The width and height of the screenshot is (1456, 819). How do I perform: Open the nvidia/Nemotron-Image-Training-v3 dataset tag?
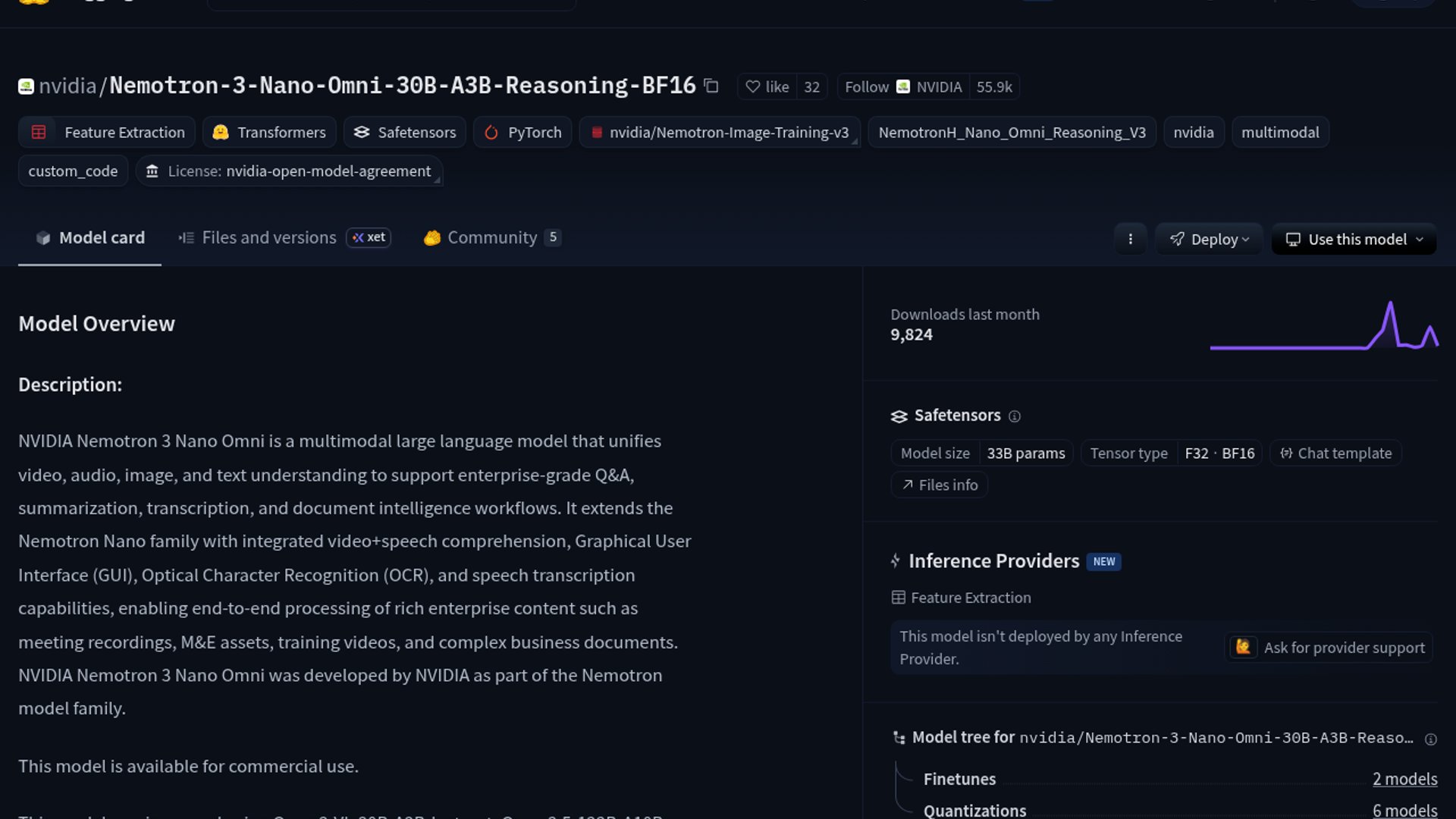tap(720, 132)
